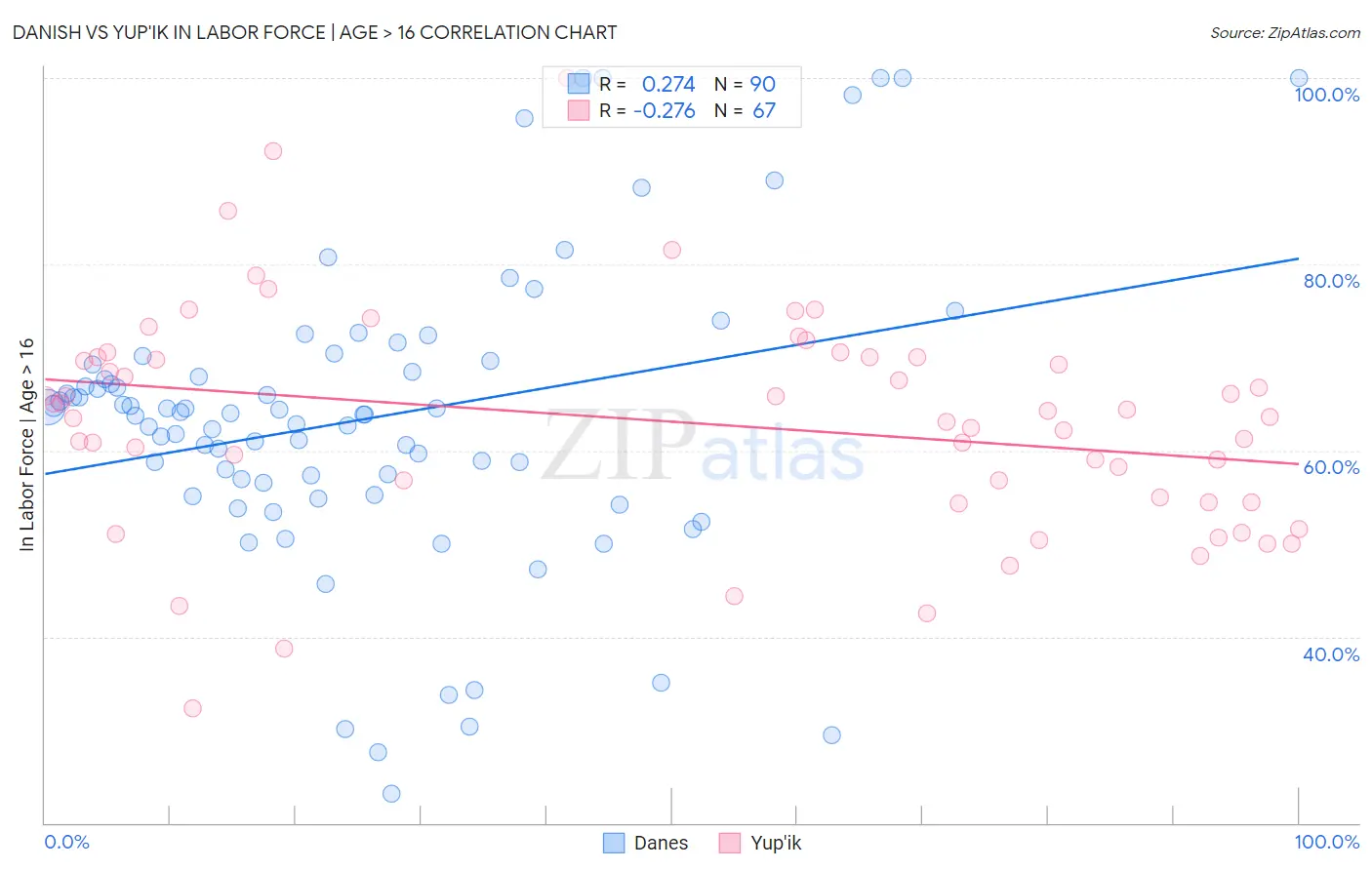Click the y-axis title In Labor Force
1372x870 pixels.
tap(26, 444)
